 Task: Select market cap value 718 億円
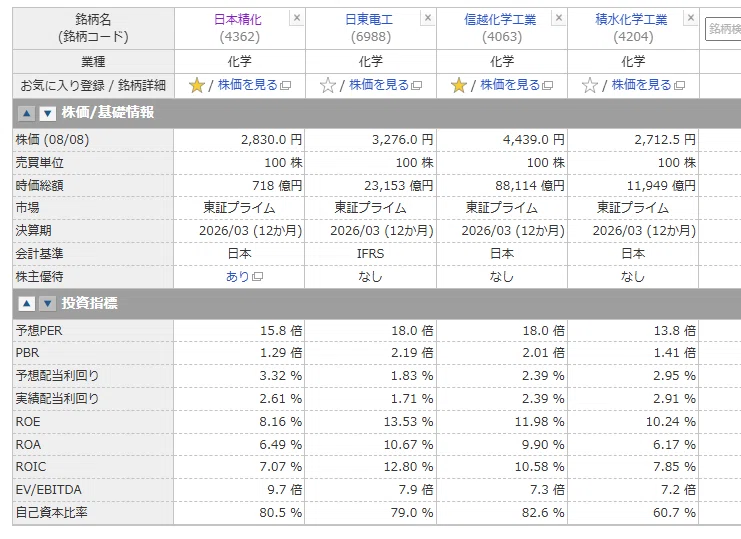[277, 186]
